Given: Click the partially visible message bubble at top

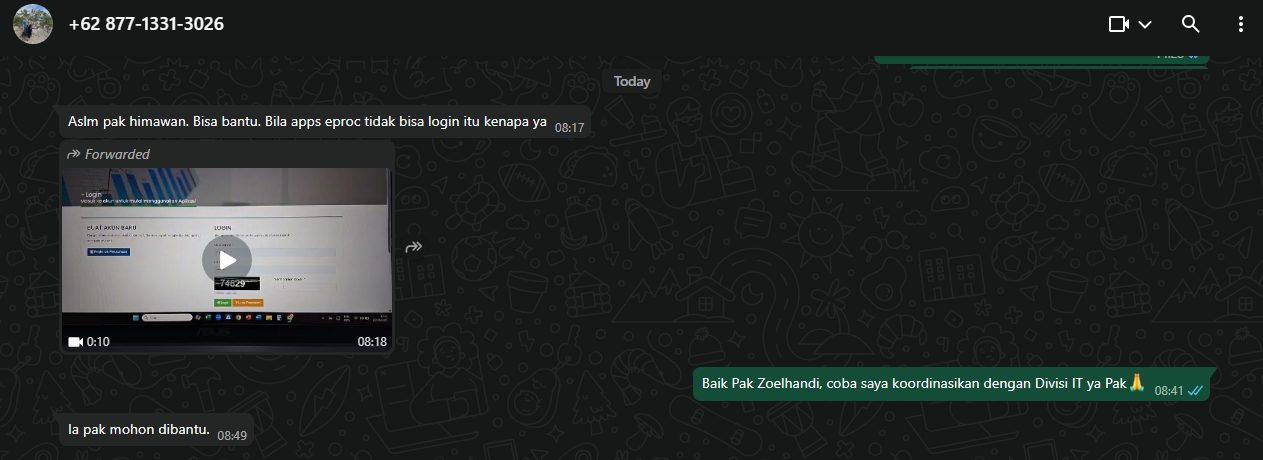Looking at the screenshot, I should (1040, 56).
